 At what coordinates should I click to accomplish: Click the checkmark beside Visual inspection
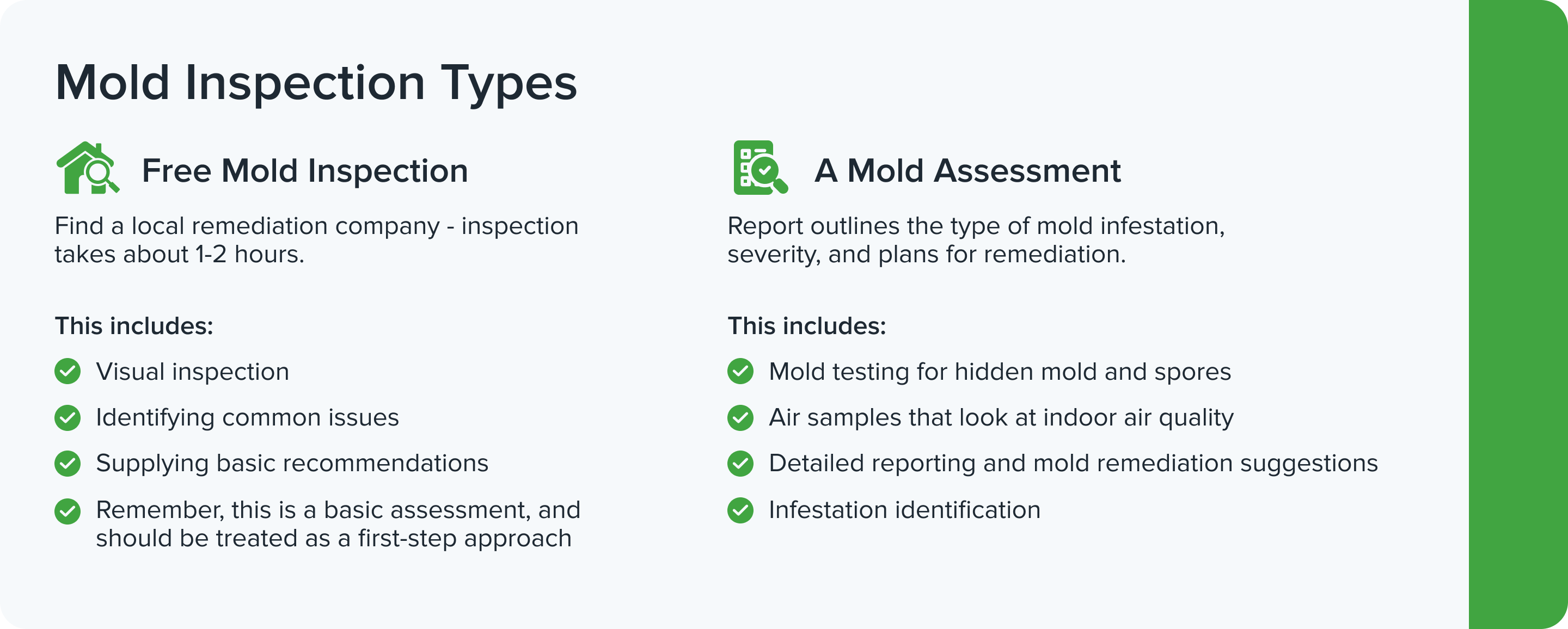68,372
